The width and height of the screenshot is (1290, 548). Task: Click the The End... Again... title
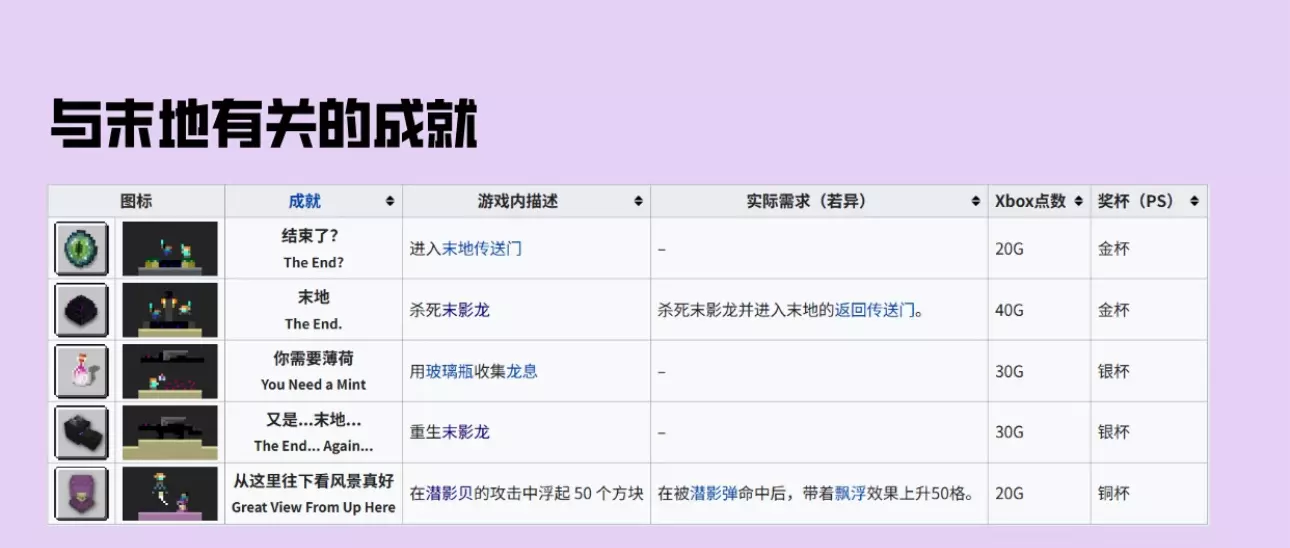(313, 446)
